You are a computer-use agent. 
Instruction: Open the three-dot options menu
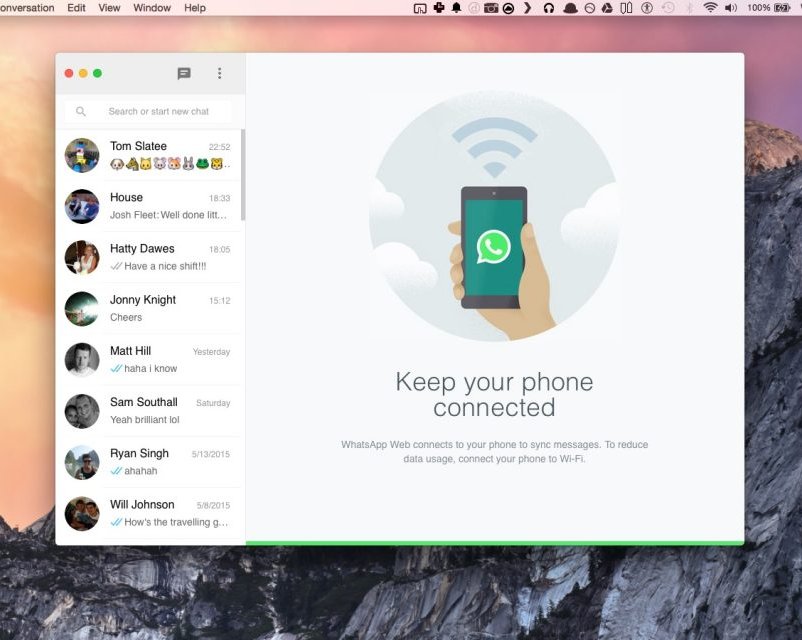point(219,73)
